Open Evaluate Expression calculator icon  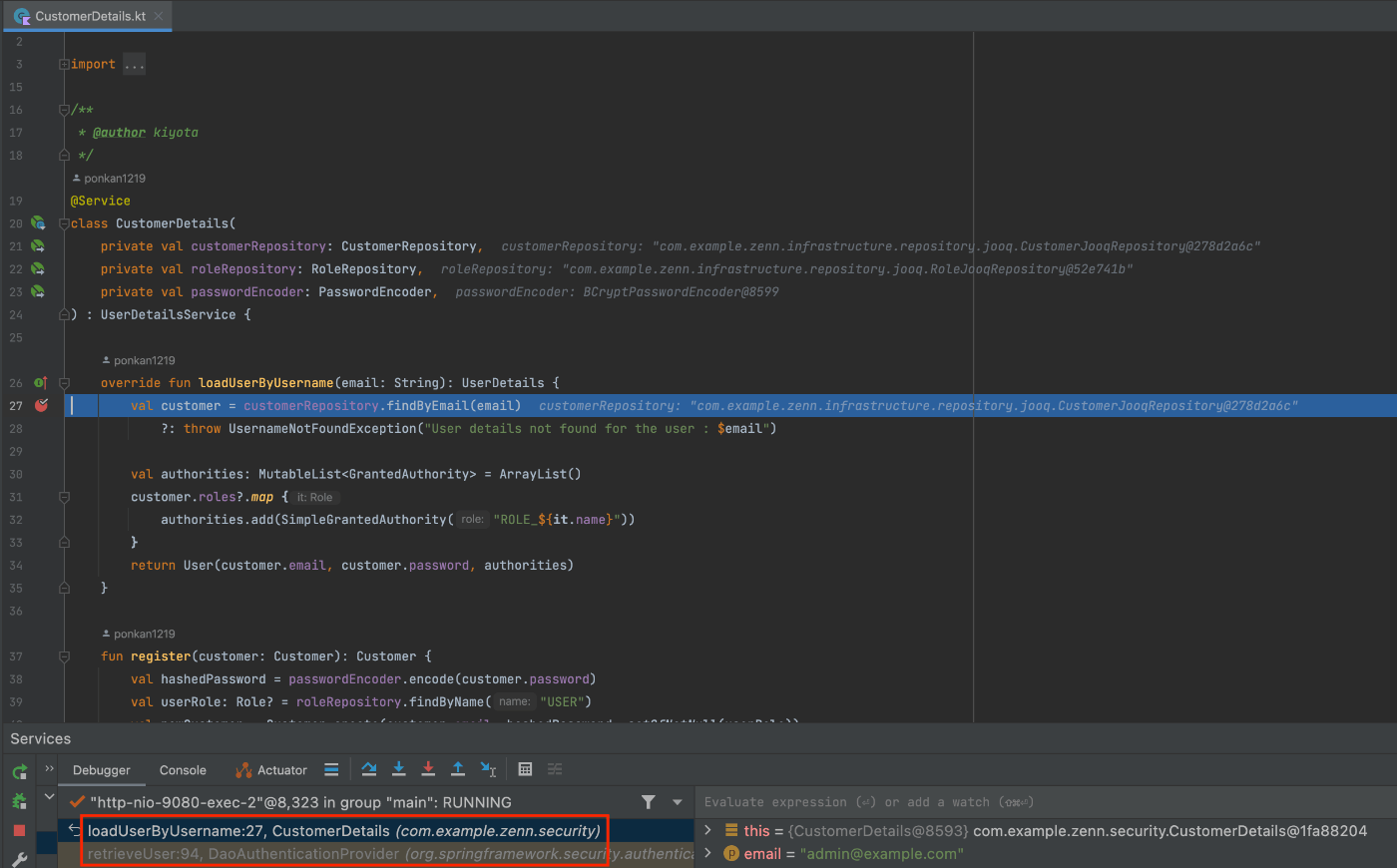click(x=525, y=769)
